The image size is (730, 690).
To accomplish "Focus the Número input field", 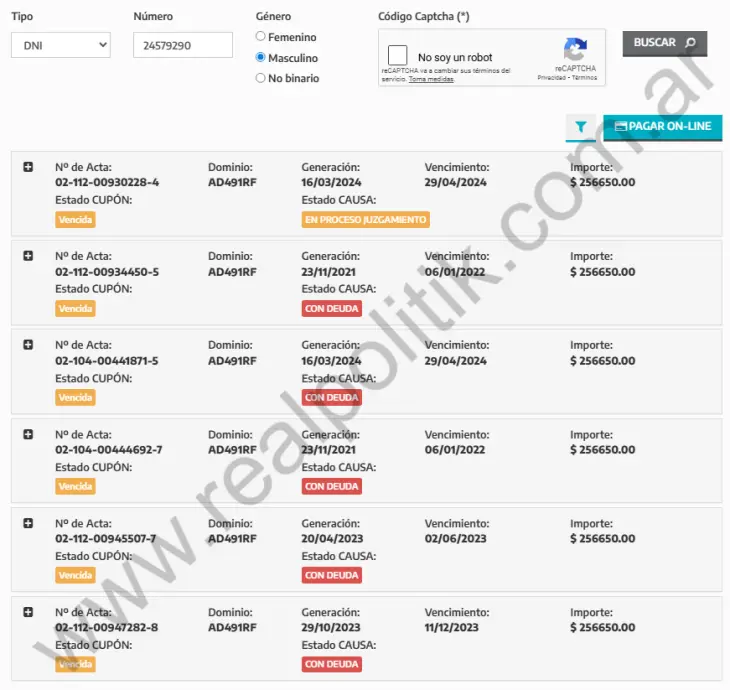I will [x=182, y=45].
